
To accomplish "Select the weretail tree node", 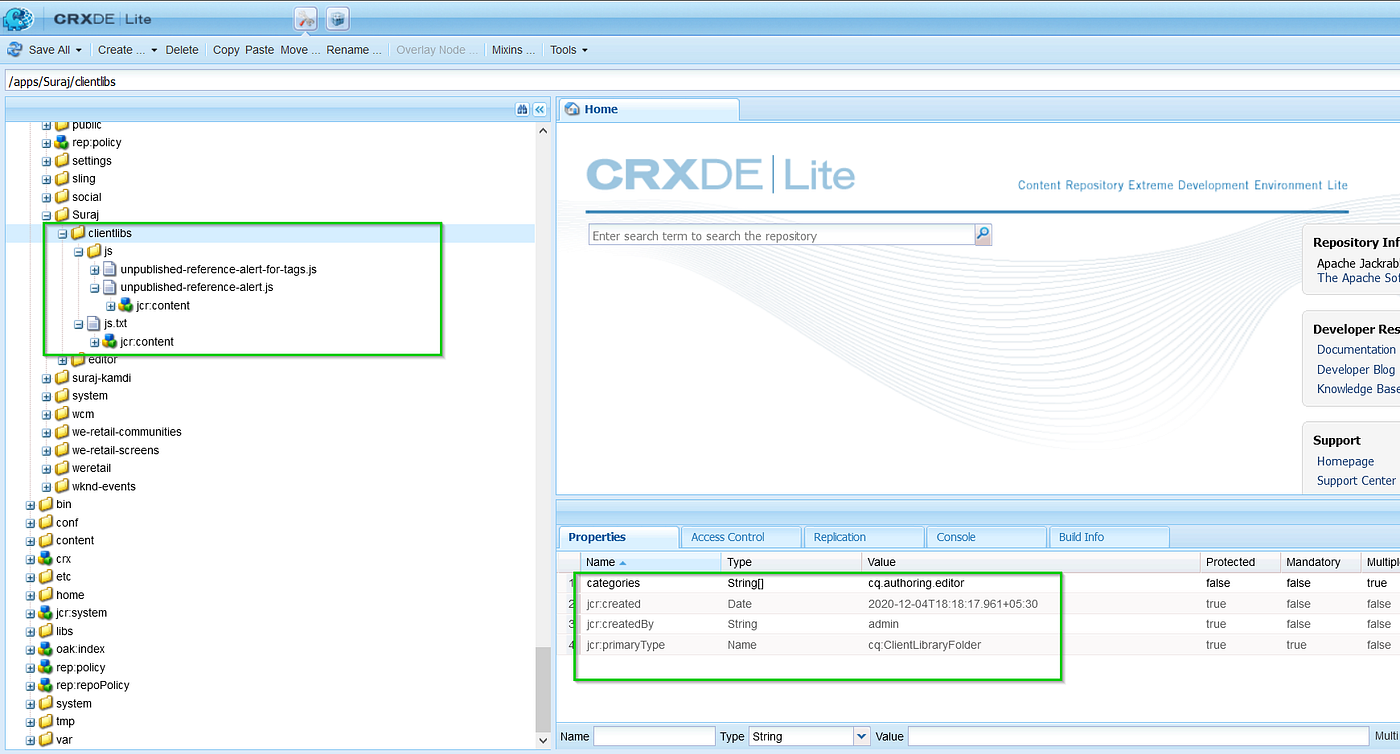I will pos(91,468).
